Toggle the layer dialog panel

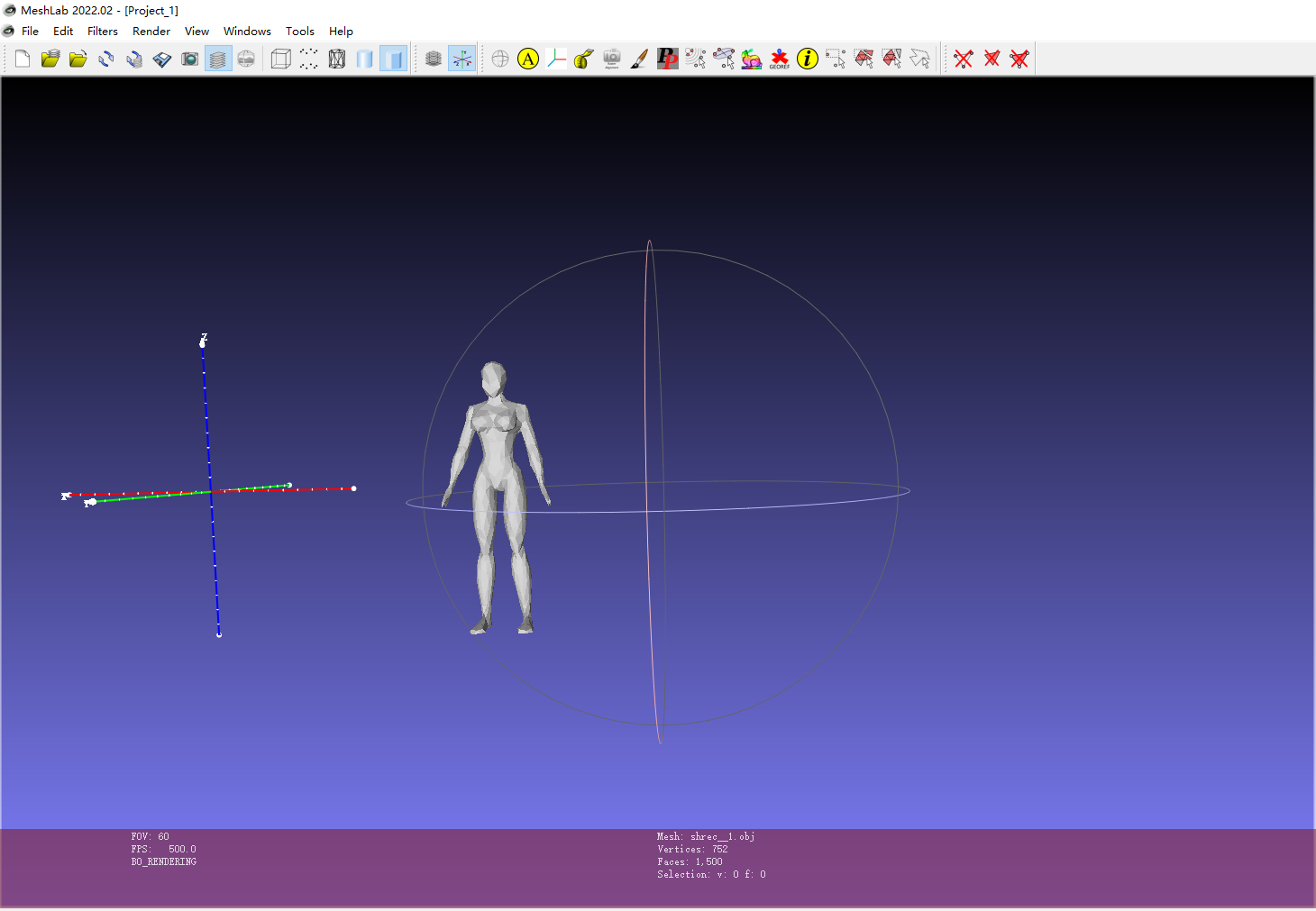[x=218, y=59]
